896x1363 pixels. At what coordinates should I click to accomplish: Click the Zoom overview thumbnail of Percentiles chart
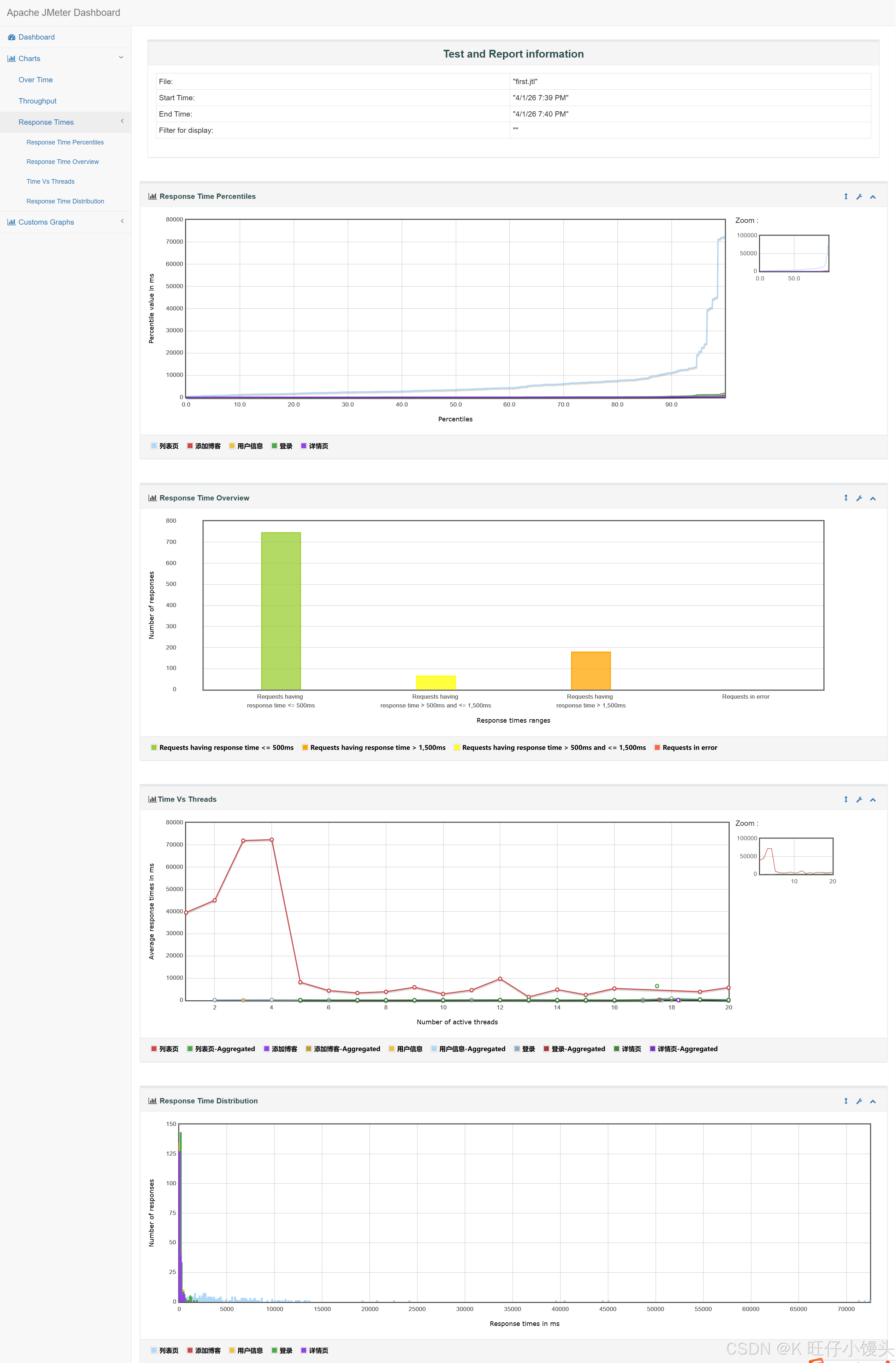click(x=794, y=253)
